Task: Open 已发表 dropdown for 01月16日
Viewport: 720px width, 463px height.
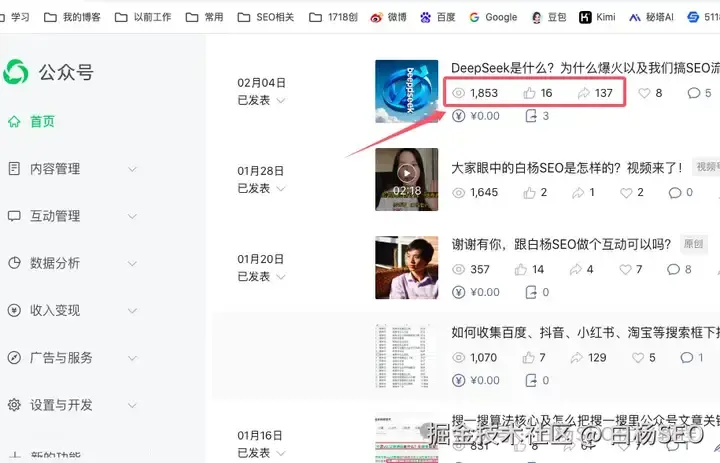Action: [261, 453]
